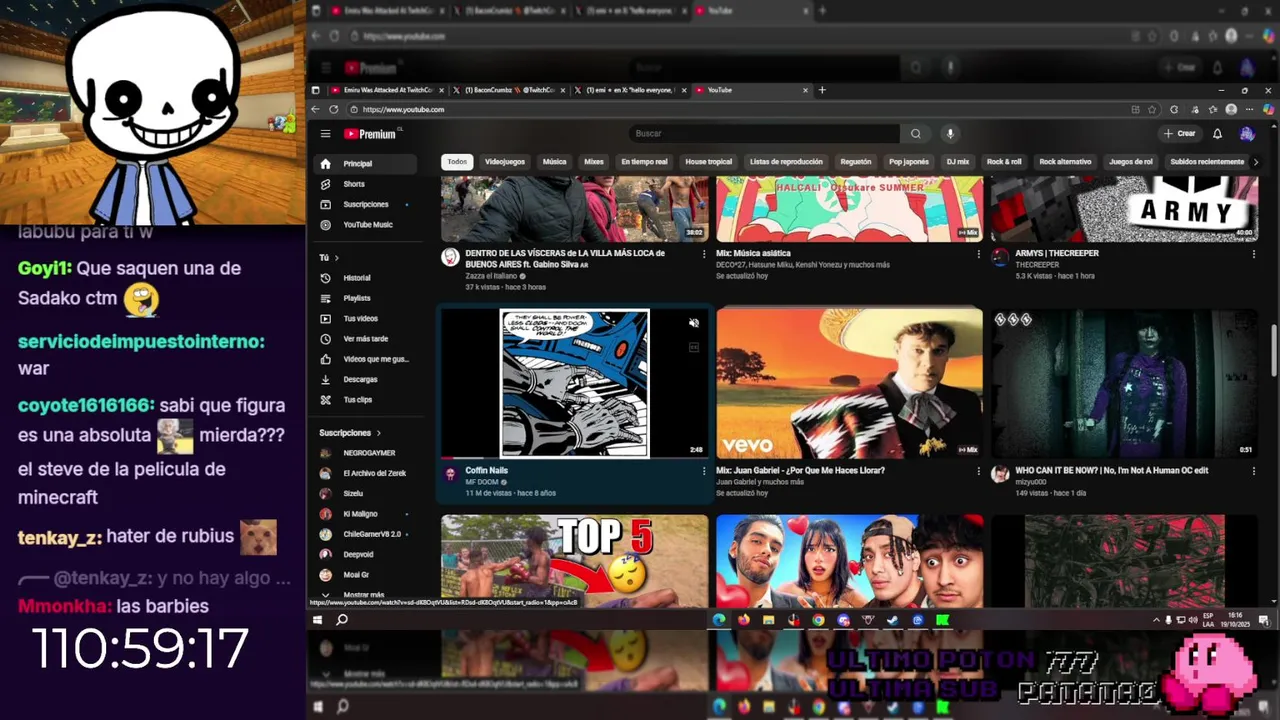Screen dimensions: 1280x720
Task: Click the YouTube Buscar search field
Action: [x=766, y=134]
